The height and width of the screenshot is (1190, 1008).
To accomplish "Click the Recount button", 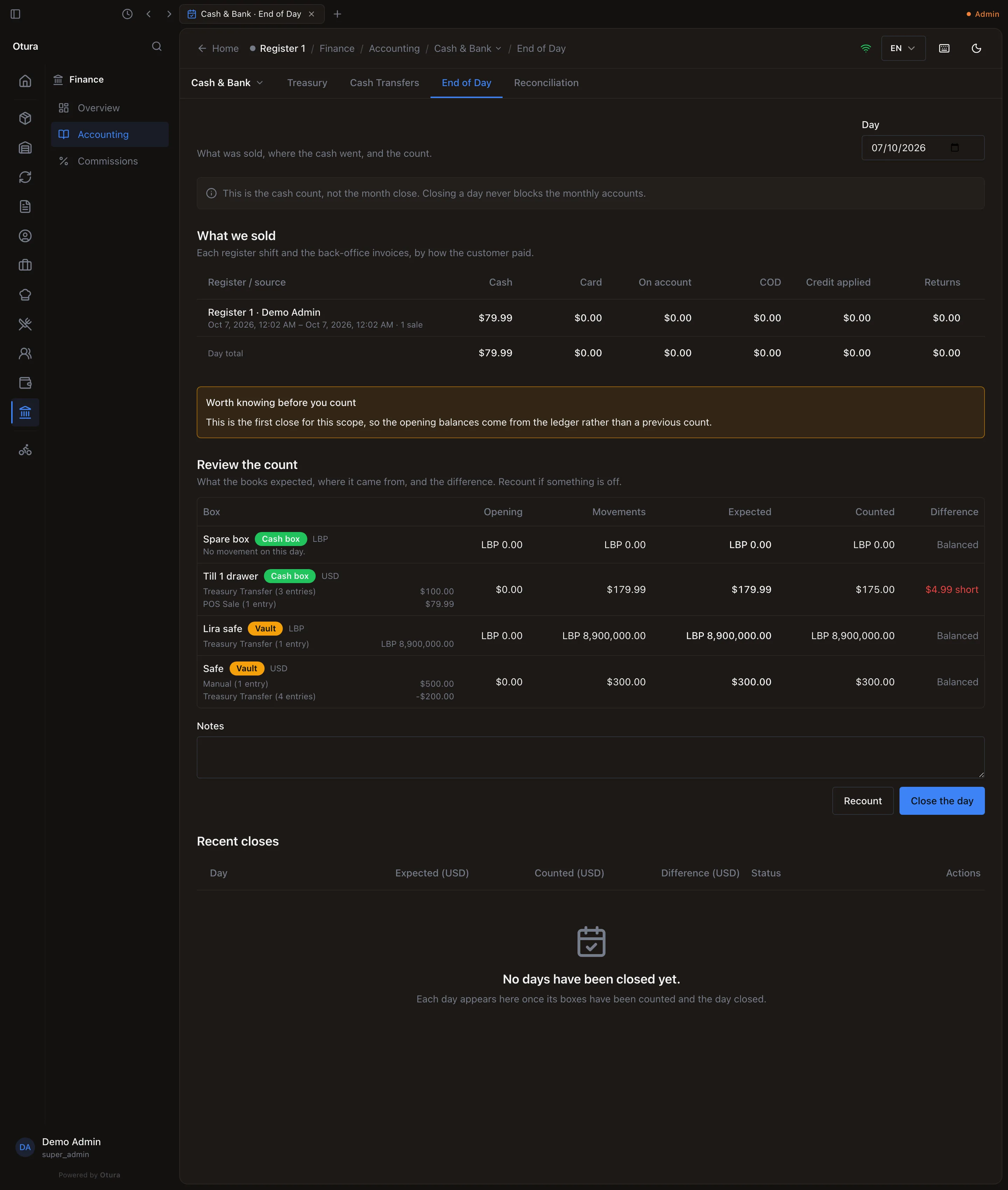I will (862, 801).
